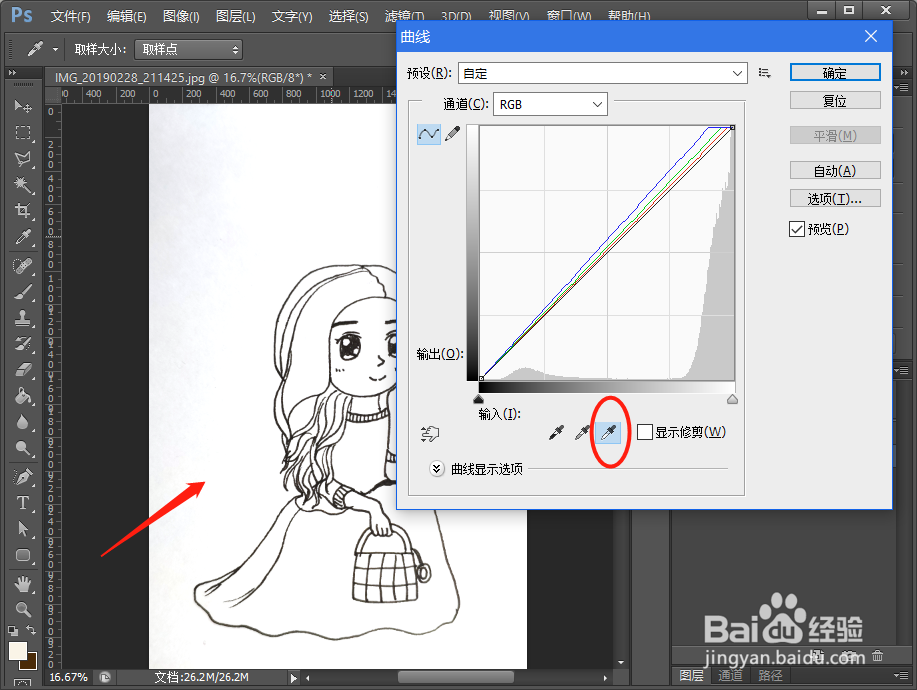The width and height of the screenshot is (917, 690).
Task: Select the Dodge tool
Action: (x=23, y=448)
